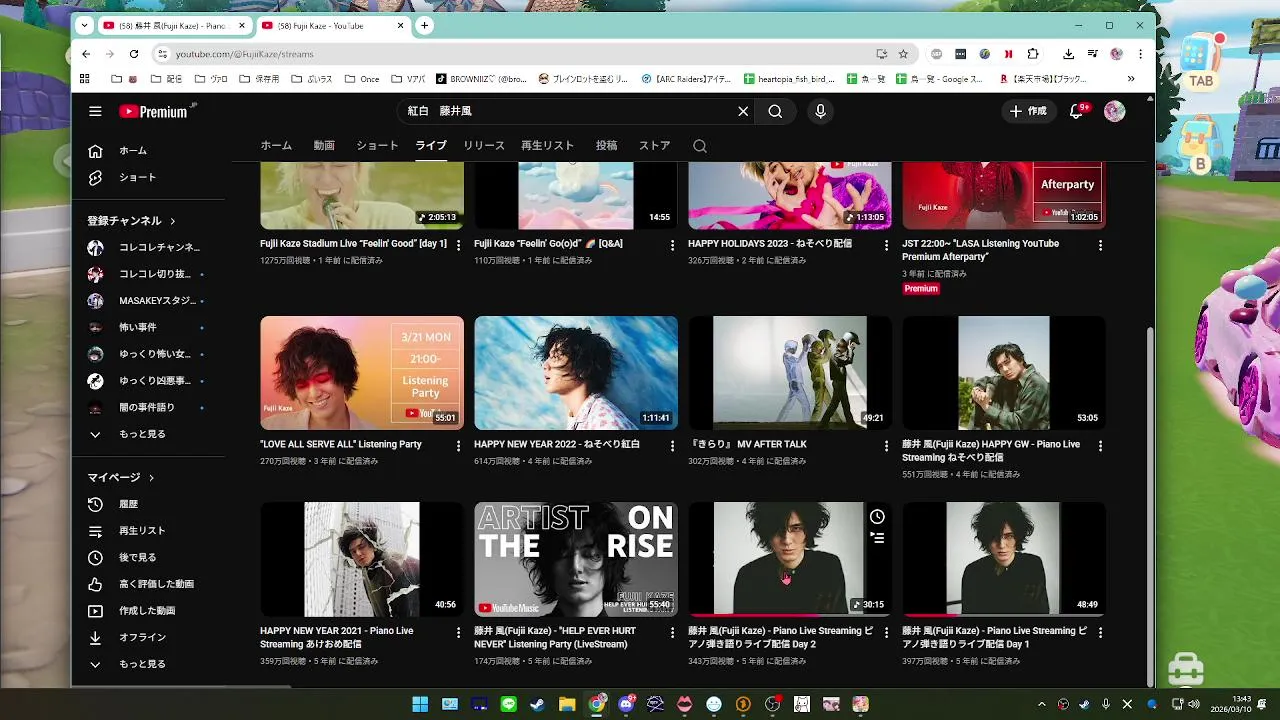Open the account avatar menu
1280x720 pixels.
pyautogui.click(x=1114, y=112)
